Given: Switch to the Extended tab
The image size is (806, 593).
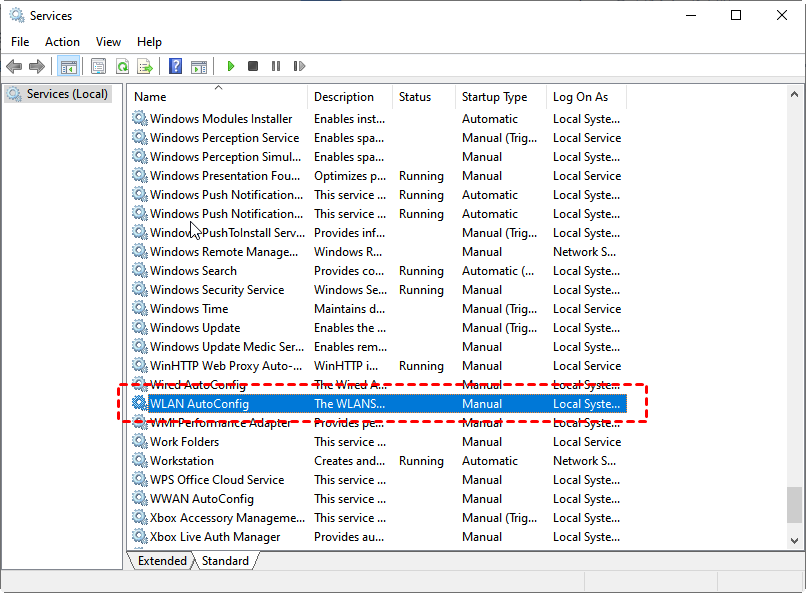Looking at the screenshot, I should coord(162,561).
